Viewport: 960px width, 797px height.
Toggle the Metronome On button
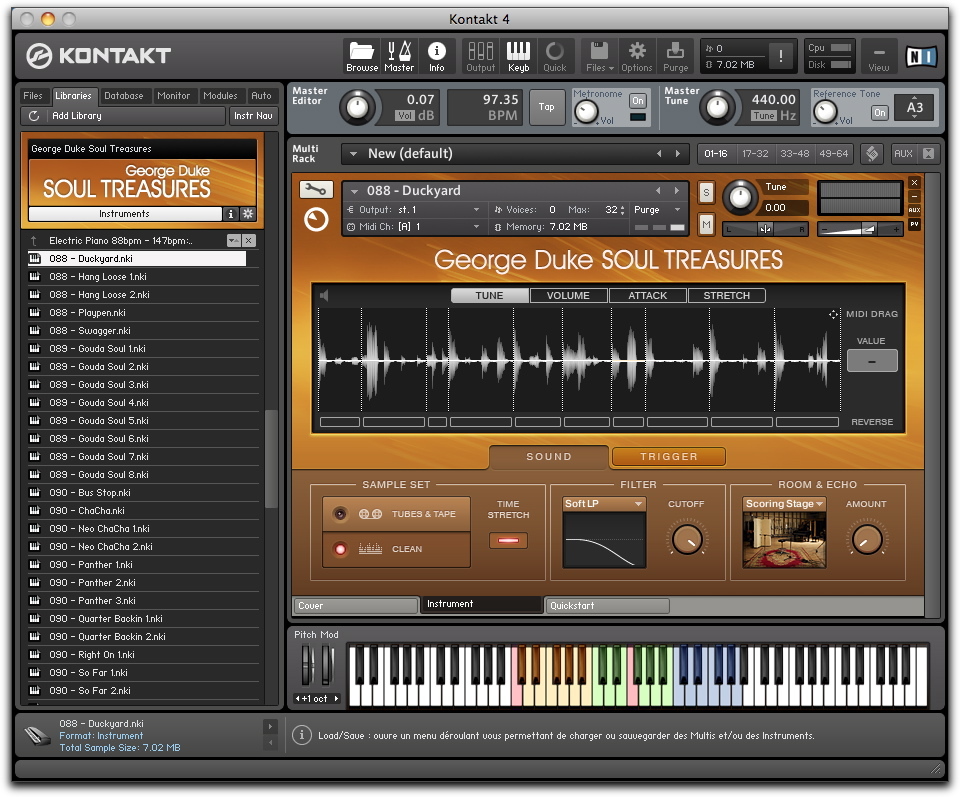pos(638,100)
